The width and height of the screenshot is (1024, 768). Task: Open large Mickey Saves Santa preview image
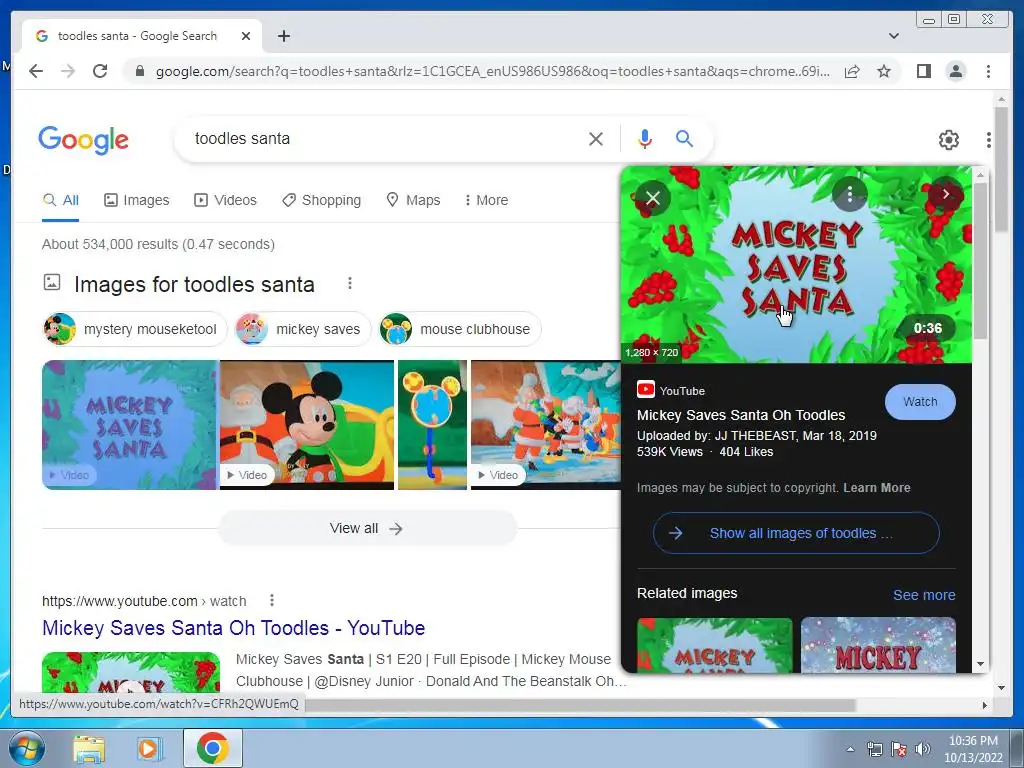796,264
